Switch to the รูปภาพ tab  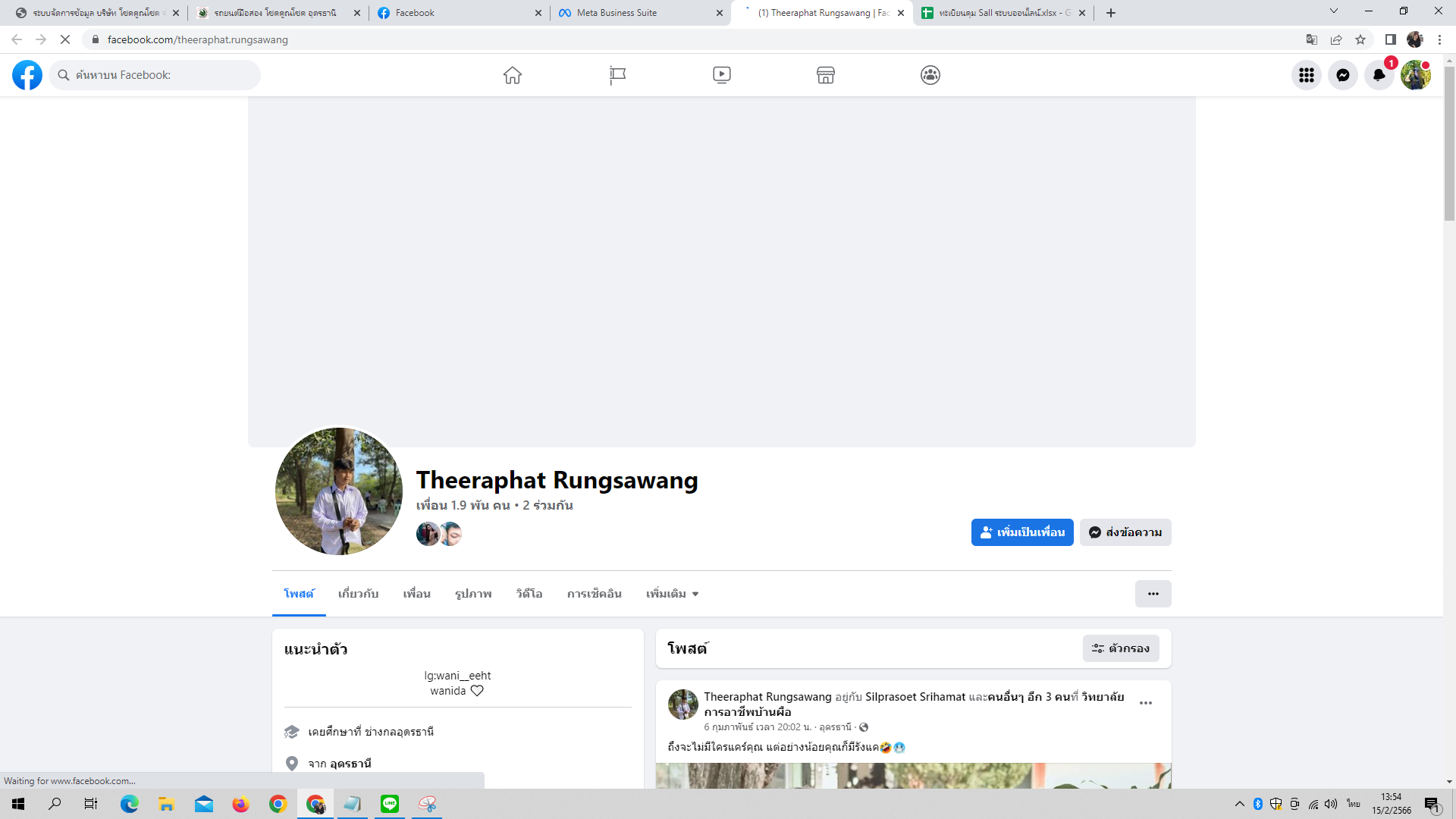[473, 594]
